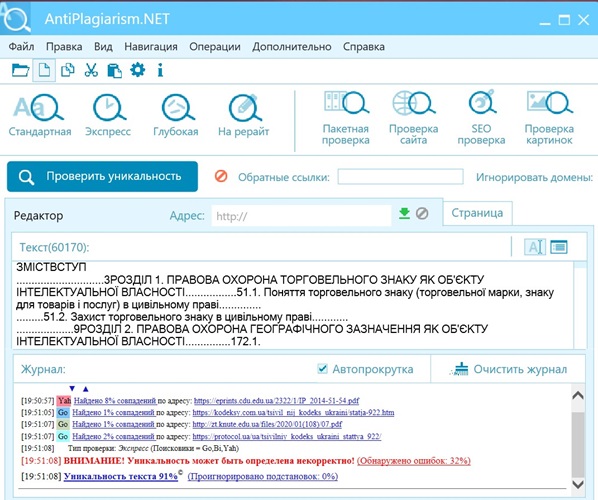
Task: Click the Обратные ссылки input field
Action: click(400, 177)
